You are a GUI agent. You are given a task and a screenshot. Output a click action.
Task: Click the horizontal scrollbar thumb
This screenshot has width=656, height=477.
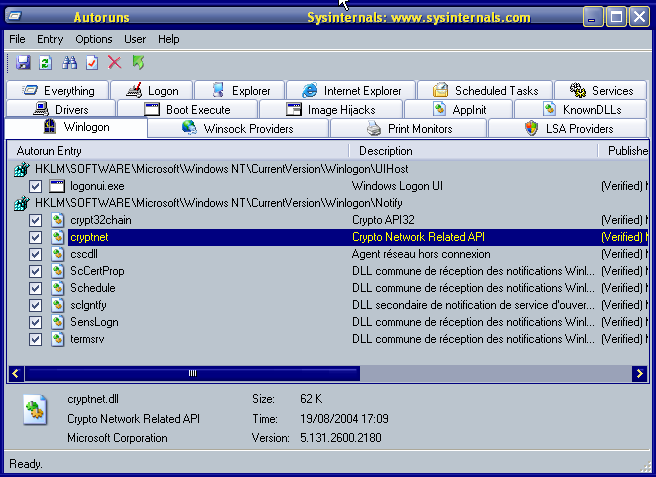(x=192, y=373)
